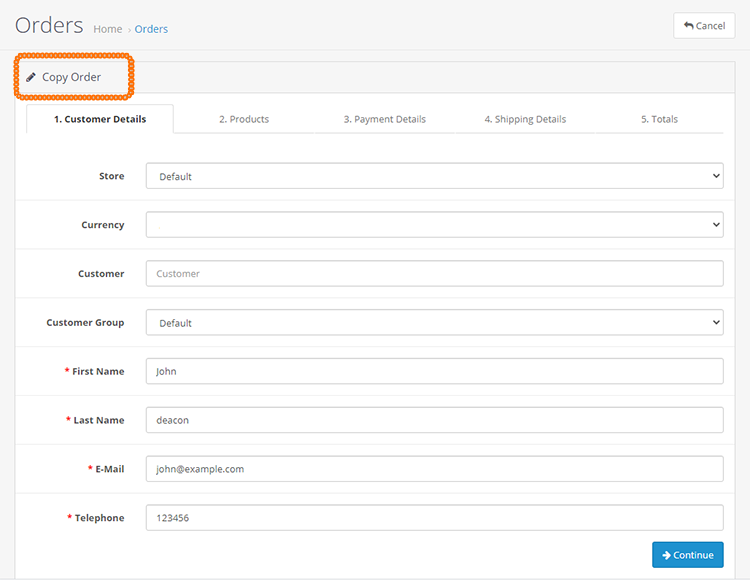The image size is (750, 581).
Task: Click the reply arrow icon on Cancel
Action: (x=688, y=25)
